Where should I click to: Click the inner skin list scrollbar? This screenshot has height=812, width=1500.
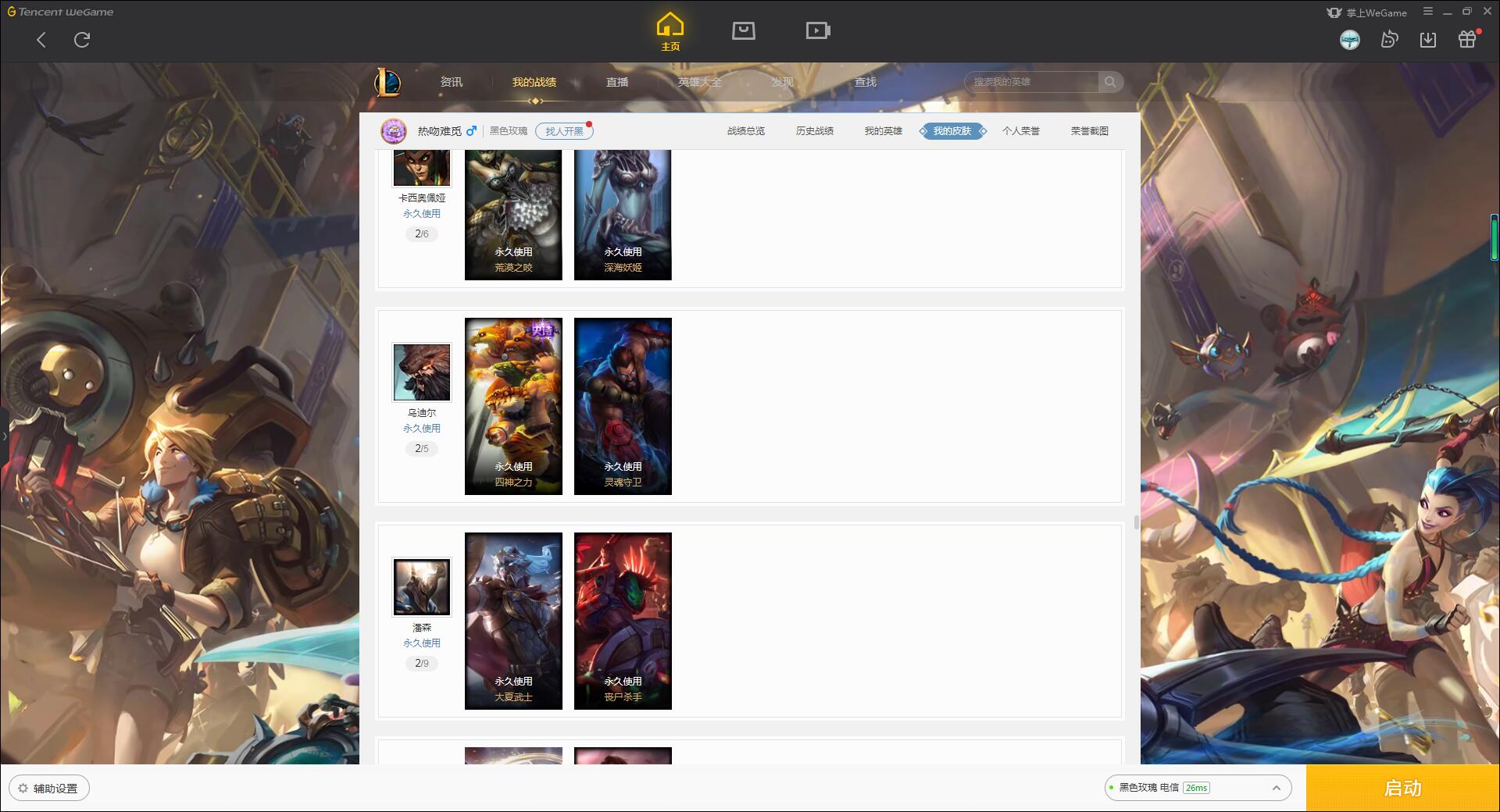tap(1137, 522)
